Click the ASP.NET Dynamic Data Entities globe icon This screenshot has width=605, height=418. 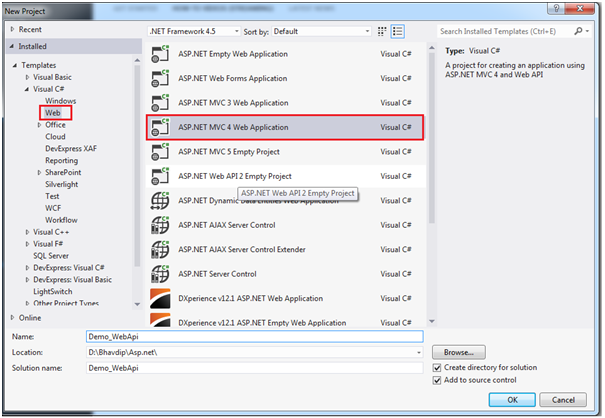point(160,201)
